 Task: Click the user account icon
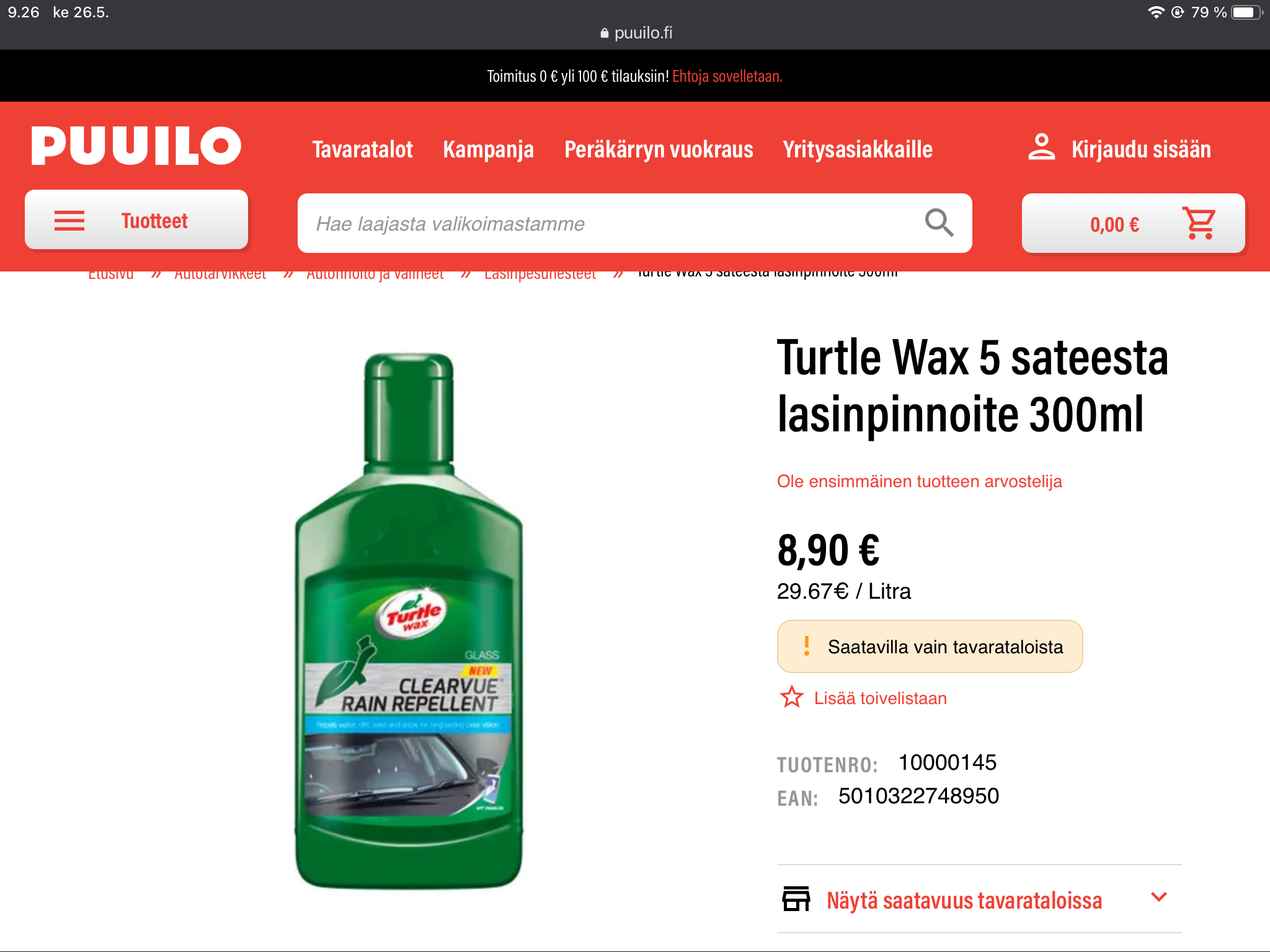click(1042, 148)
